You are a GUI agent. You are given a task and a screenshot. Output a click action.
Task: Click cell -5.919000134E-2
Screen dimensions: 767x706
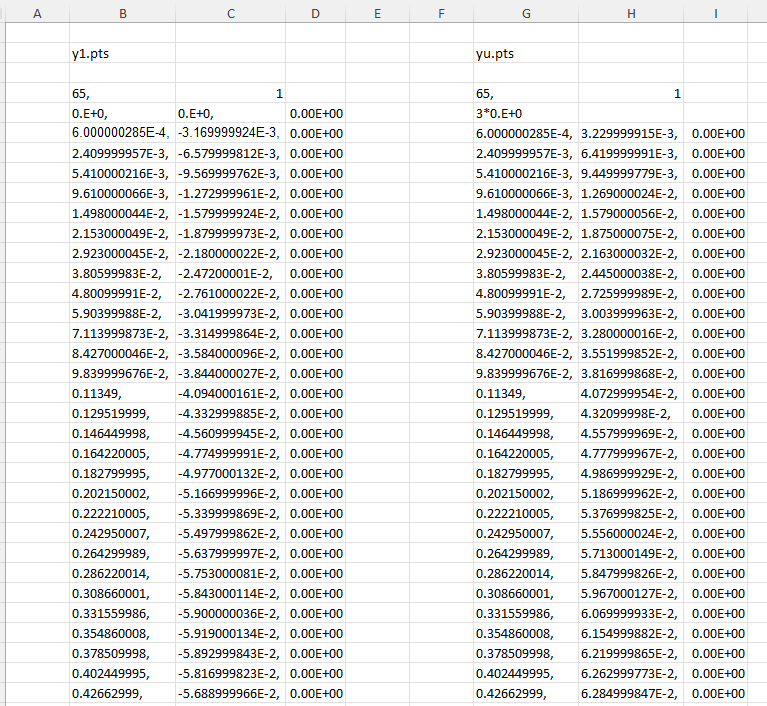[x=231, y=633]
